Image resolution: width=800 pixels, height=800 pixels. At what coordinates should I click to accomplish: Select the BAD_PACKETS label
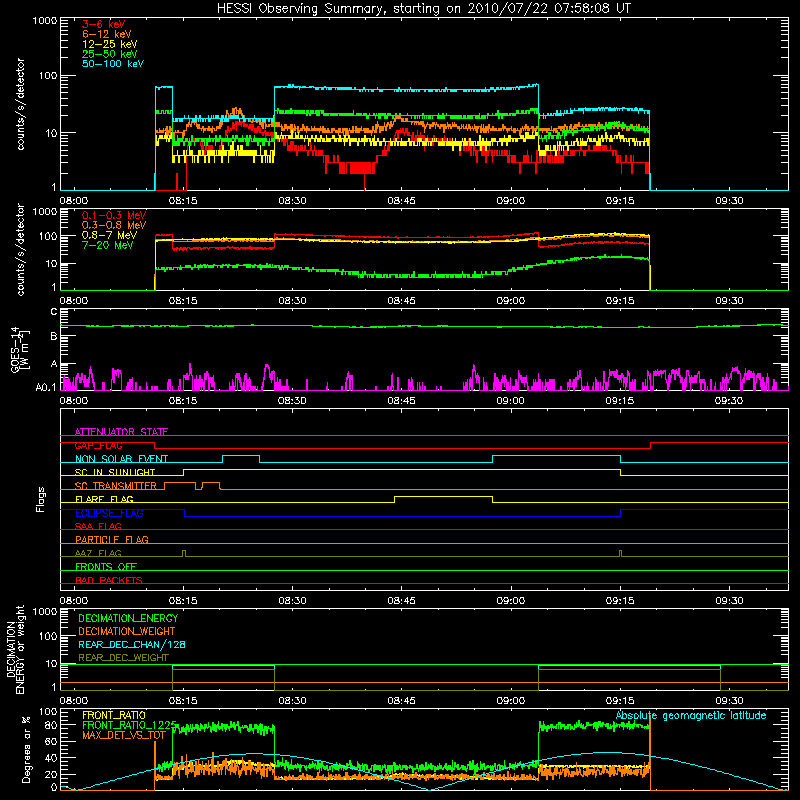click(109, 580)
